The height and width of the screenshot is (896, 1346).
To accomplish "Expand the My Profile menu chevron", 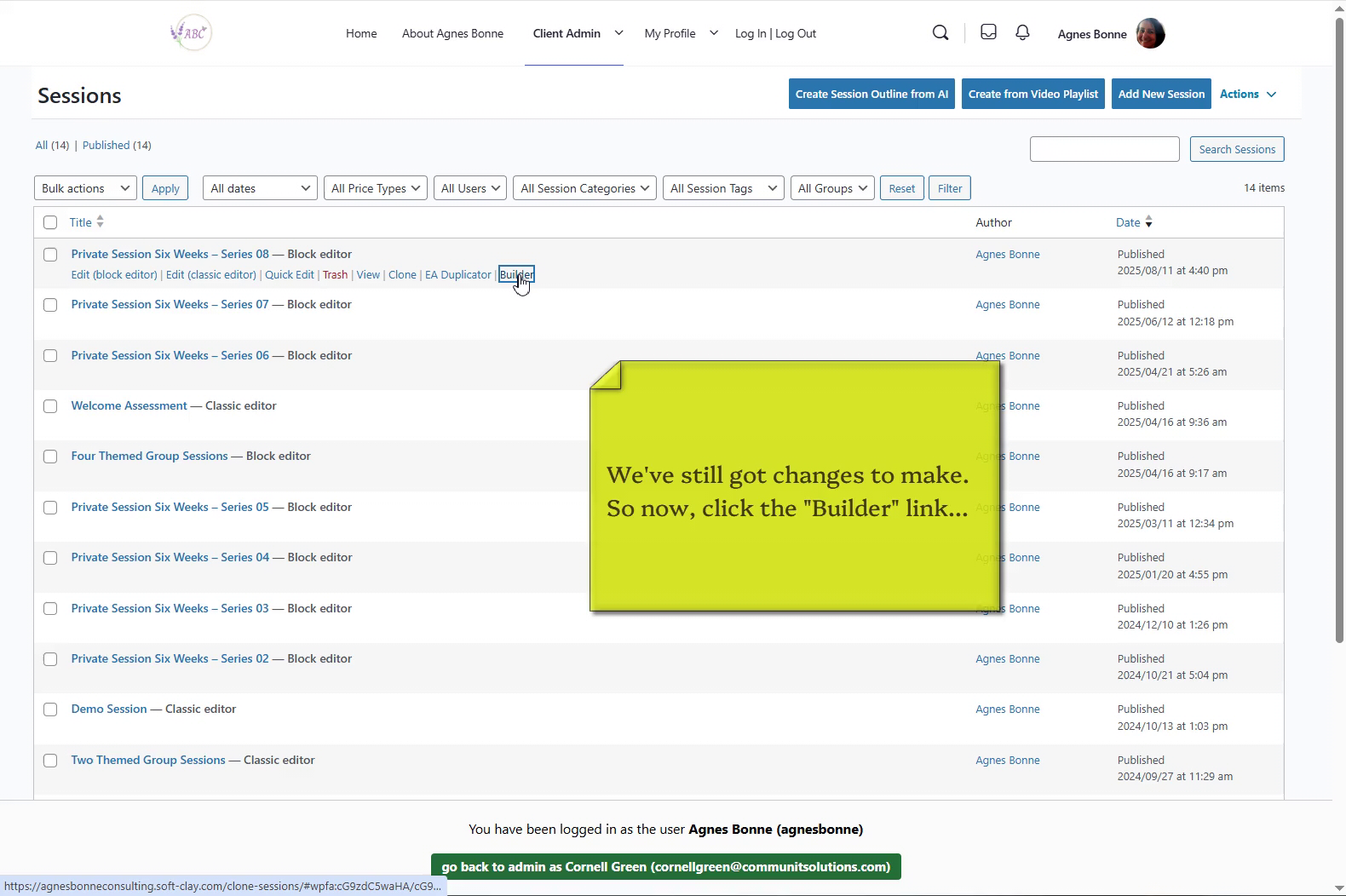I will click(714, 33).
